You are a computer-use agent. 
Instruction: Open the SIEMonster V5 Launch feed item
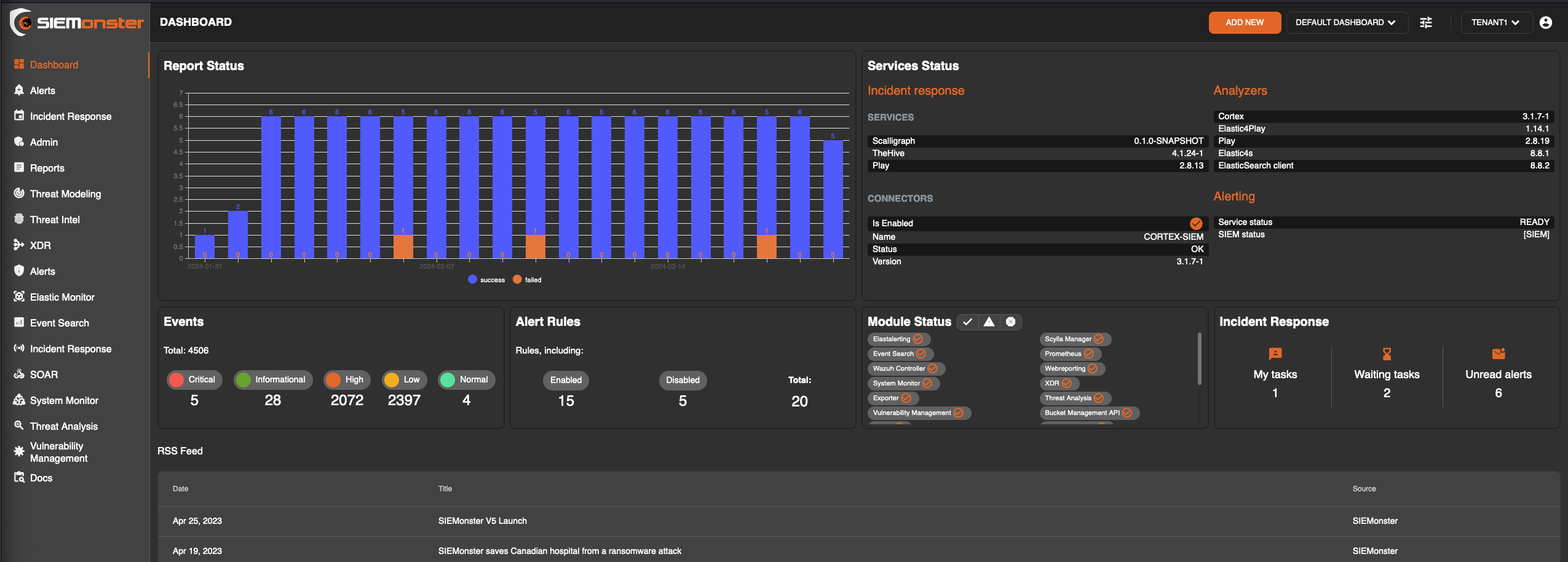click(482, 521)
